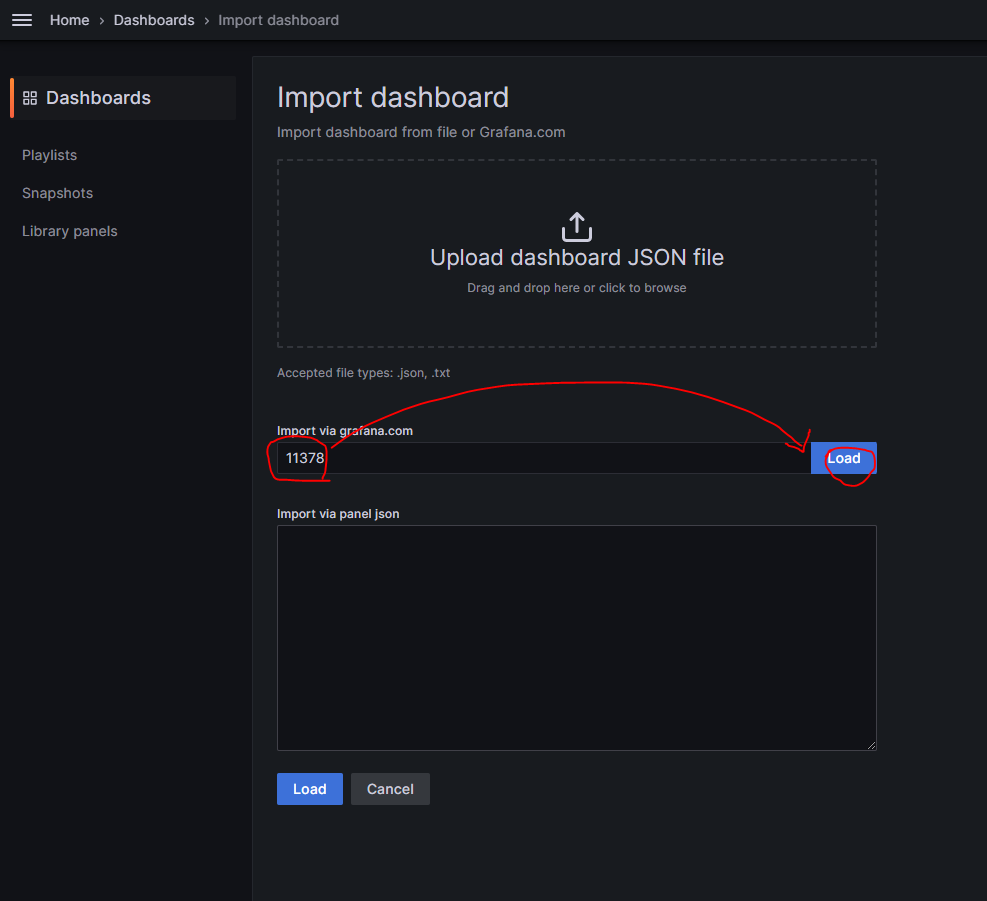Image resolution: width=987 pixels, height=901 pixels.
Task: Click the Import dashboard page heading
Action: tap(393, 98)
